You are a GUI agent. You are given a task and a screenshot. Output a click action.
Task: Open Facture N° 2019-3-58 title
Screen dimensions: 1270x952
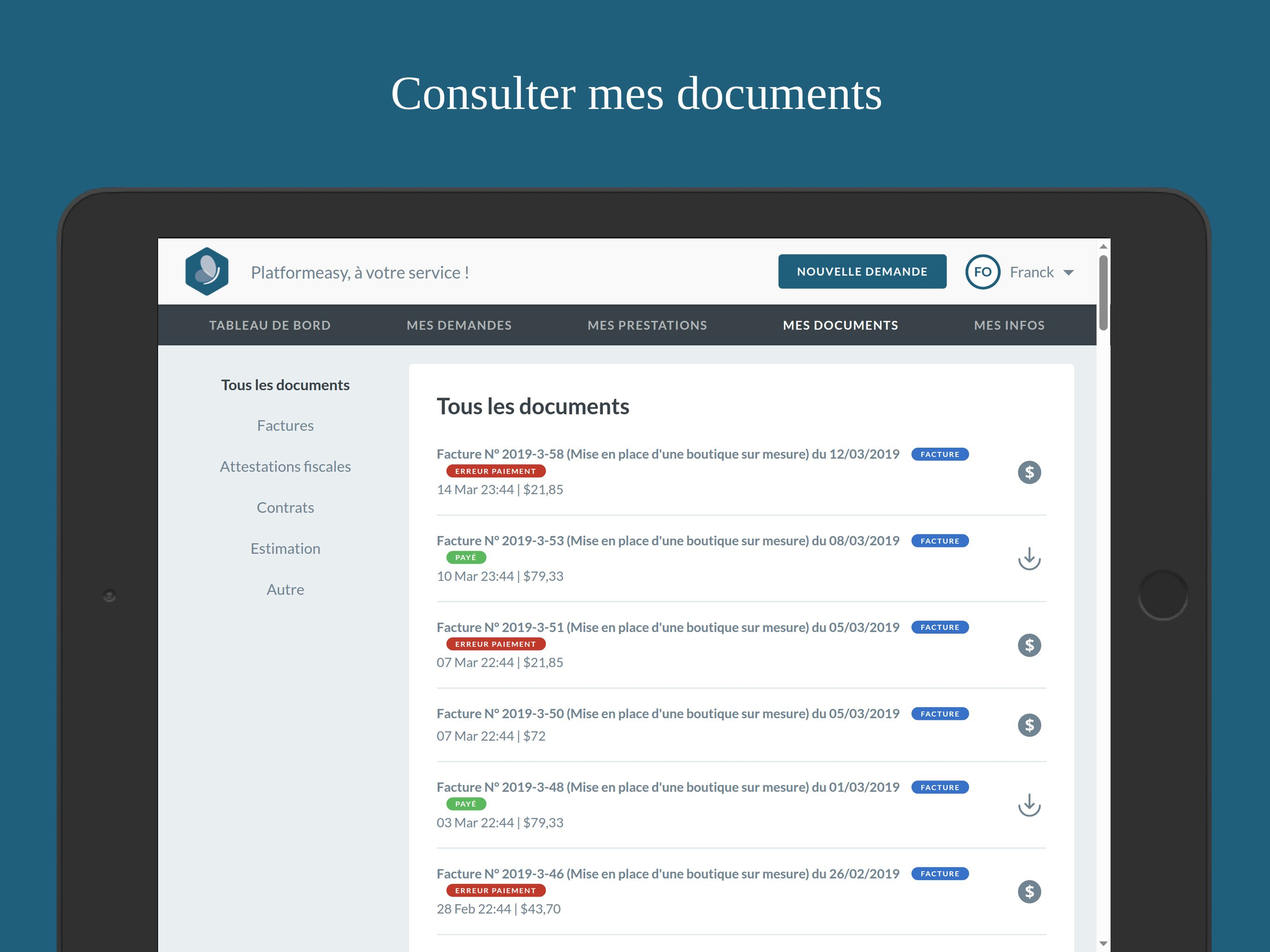[x=668, y=454]
